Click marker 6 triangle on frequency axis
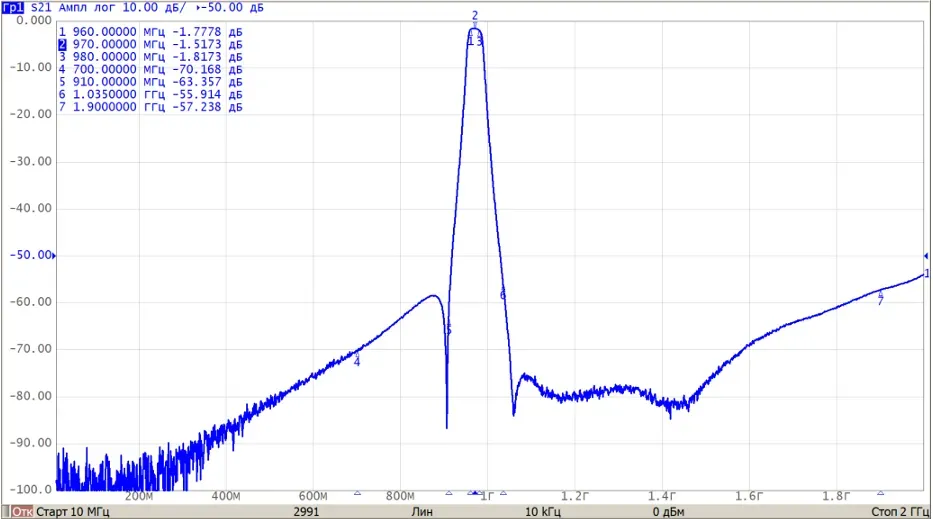Screen dimensions: 933x519 [503, 493]
